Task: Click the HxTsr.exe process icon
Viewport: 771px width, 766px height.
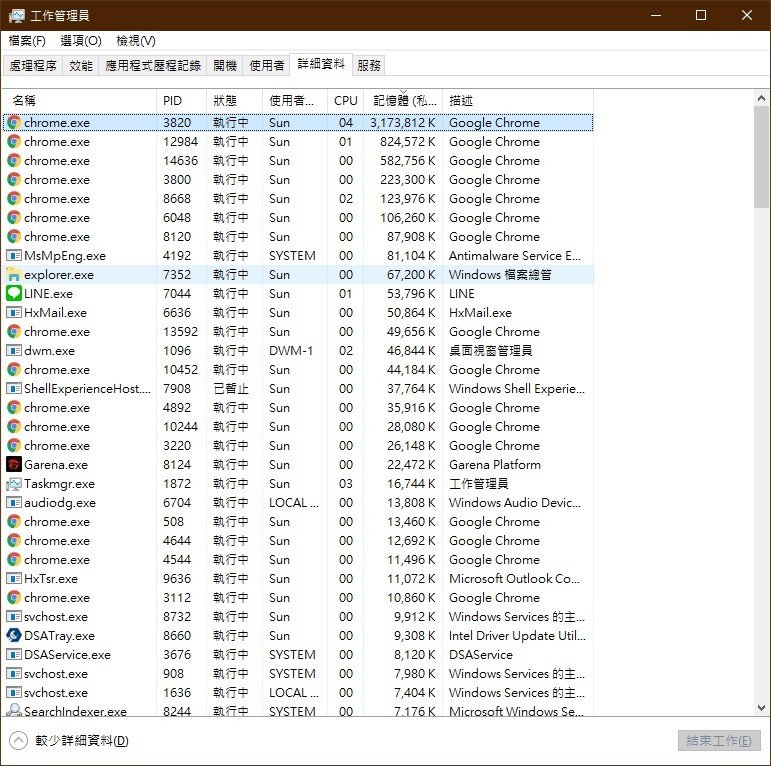Action: [x=14, y=579]
